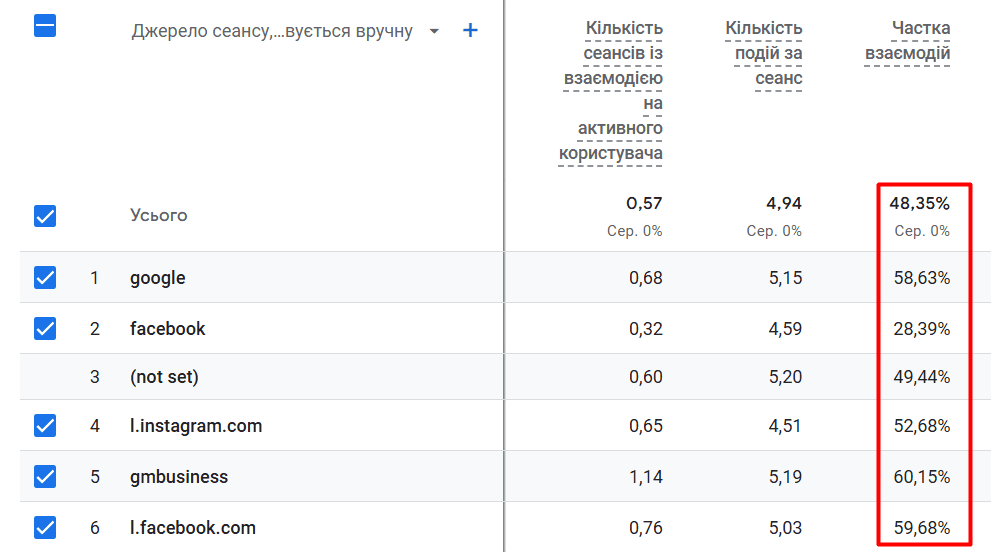Open the session source dimension dropdown
The height and width of the screenshot is (552, 991).
(434, 31)
